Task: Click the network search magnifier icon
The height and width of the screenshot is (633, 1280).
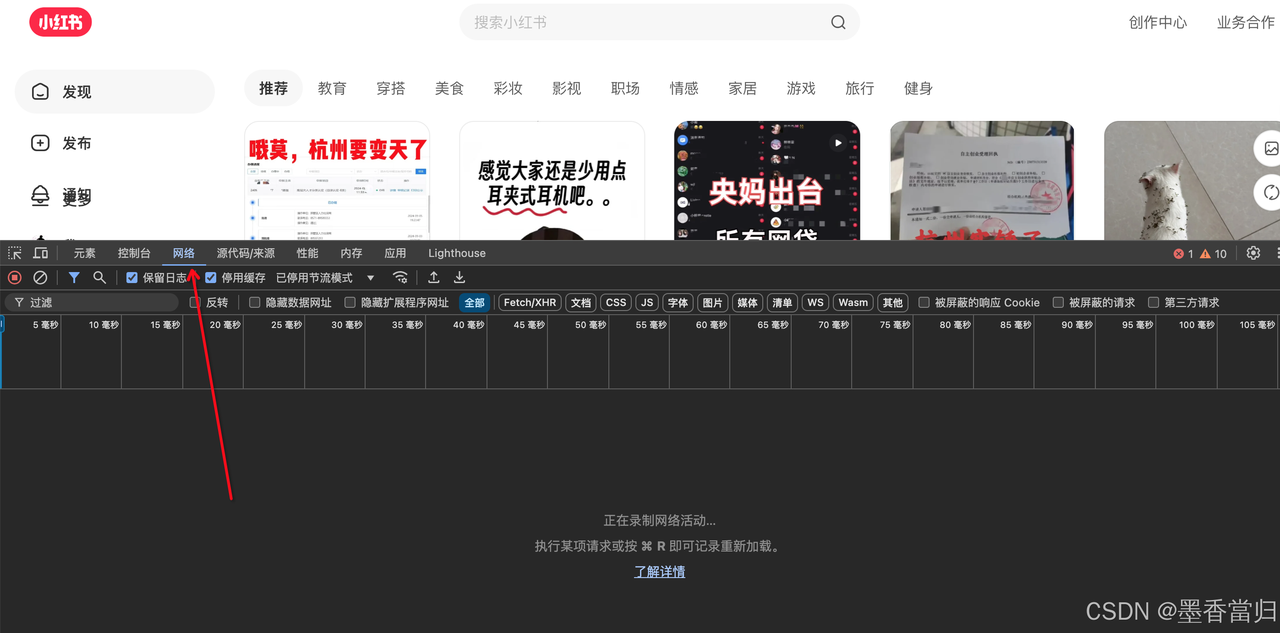Action: (99, 277)
